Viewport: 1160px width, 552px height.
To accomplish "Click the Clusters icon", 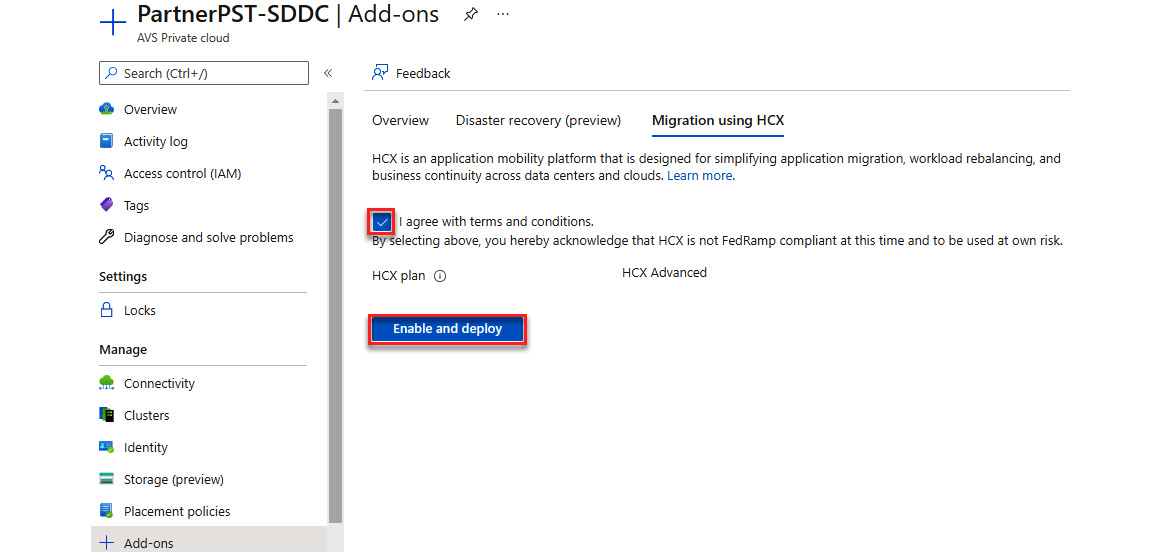I will point(107,414).
